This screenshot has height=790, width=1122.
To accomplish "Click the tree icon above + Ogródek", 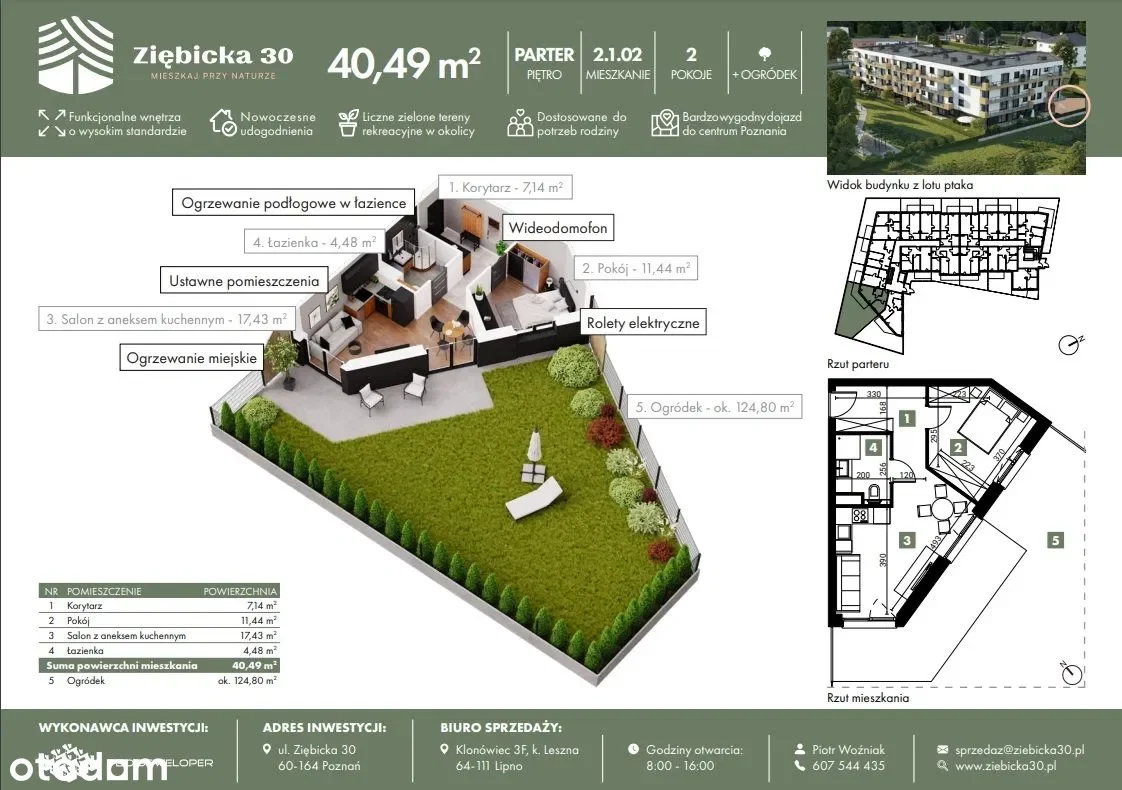I will pyautogui.click(x=765, y=54).
